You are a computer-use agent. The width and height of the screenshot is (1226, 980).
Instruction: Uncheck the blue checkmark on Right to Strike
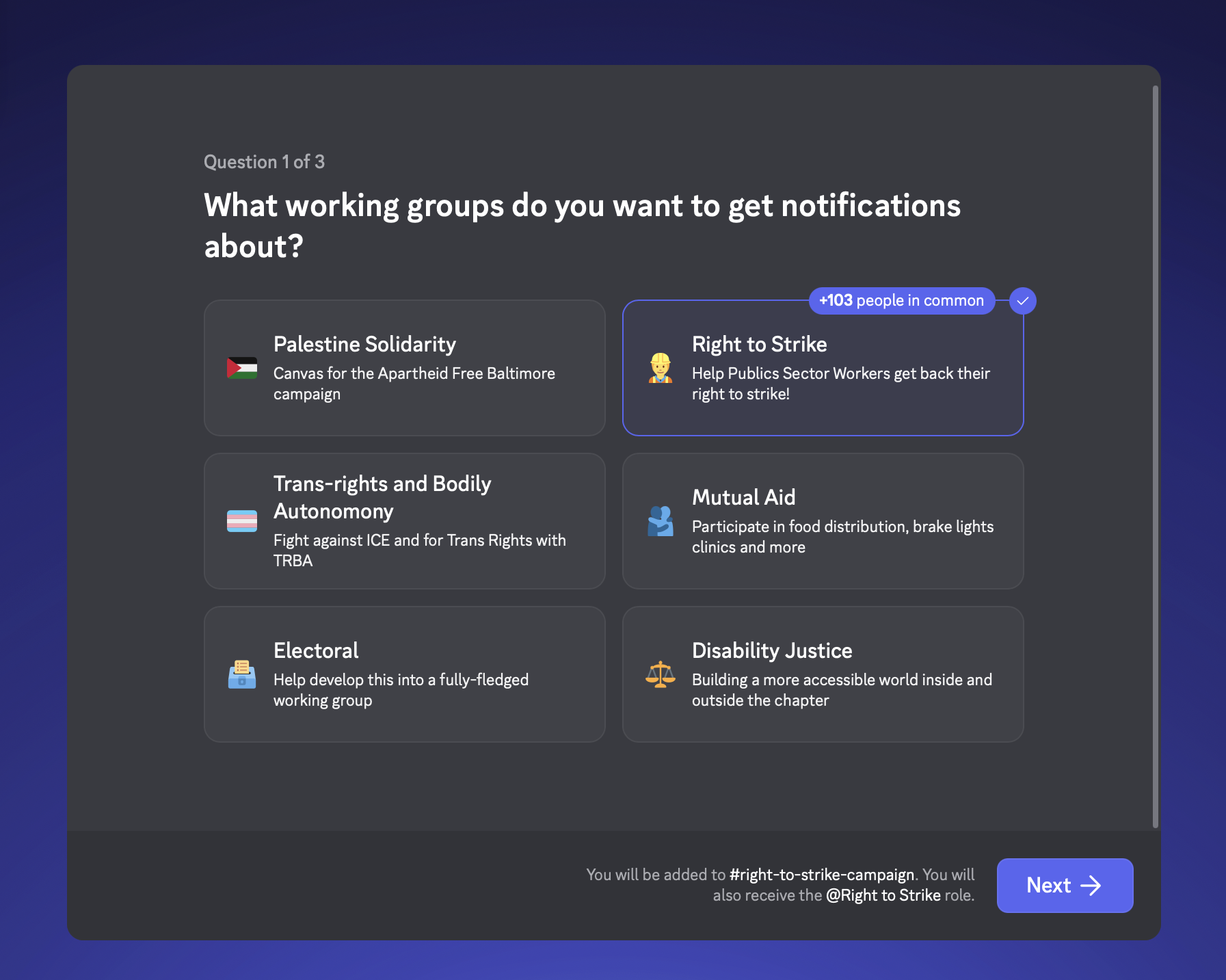click(1023, 301)
